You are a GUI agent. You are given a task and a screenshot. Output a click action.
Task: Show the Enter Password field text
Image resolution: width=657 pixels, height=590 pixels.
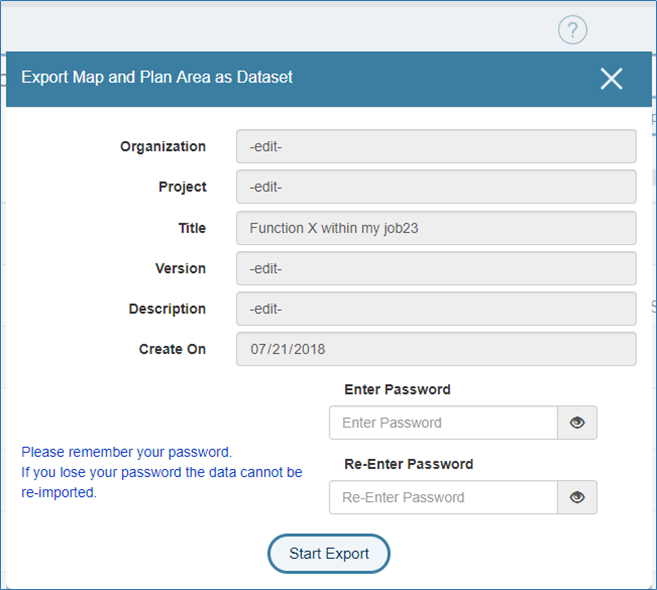tap(577, 422)
